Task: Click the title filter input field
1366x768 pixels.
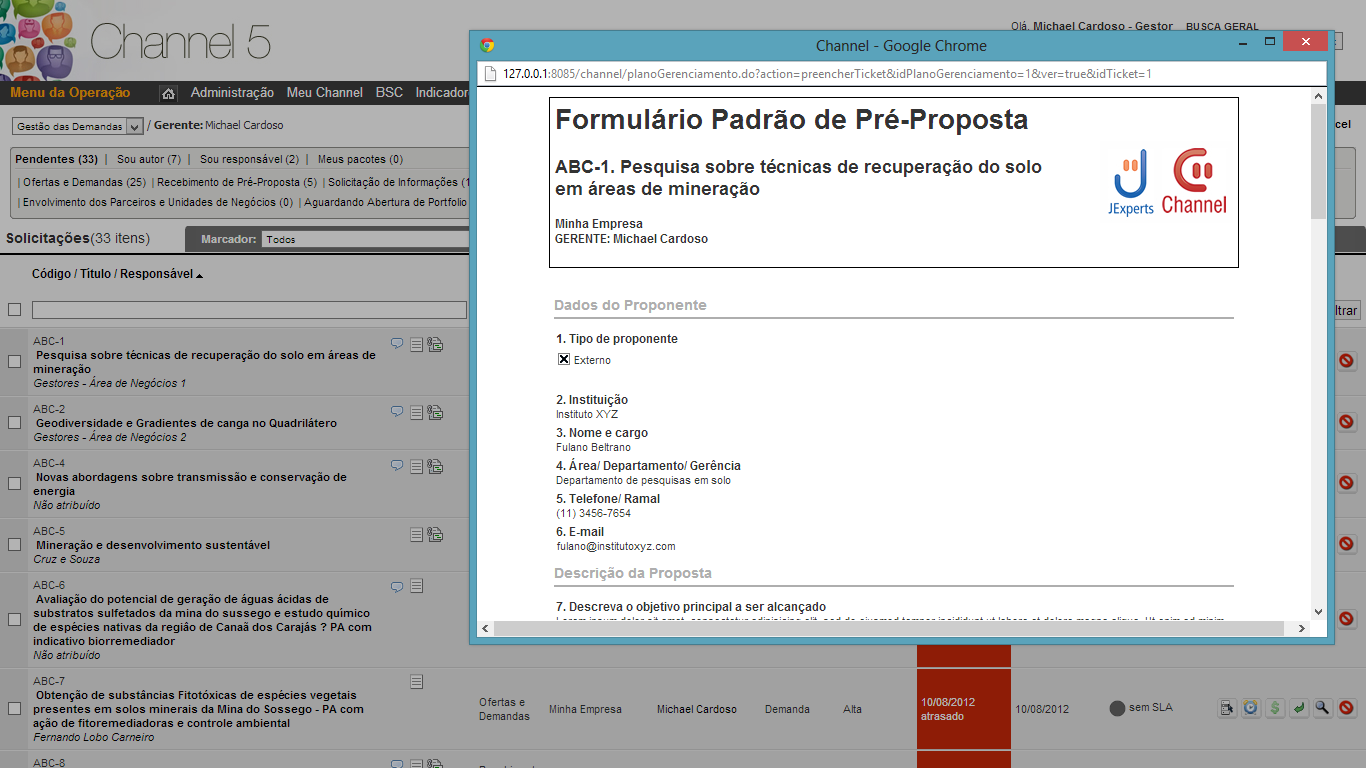Action: 249,310
